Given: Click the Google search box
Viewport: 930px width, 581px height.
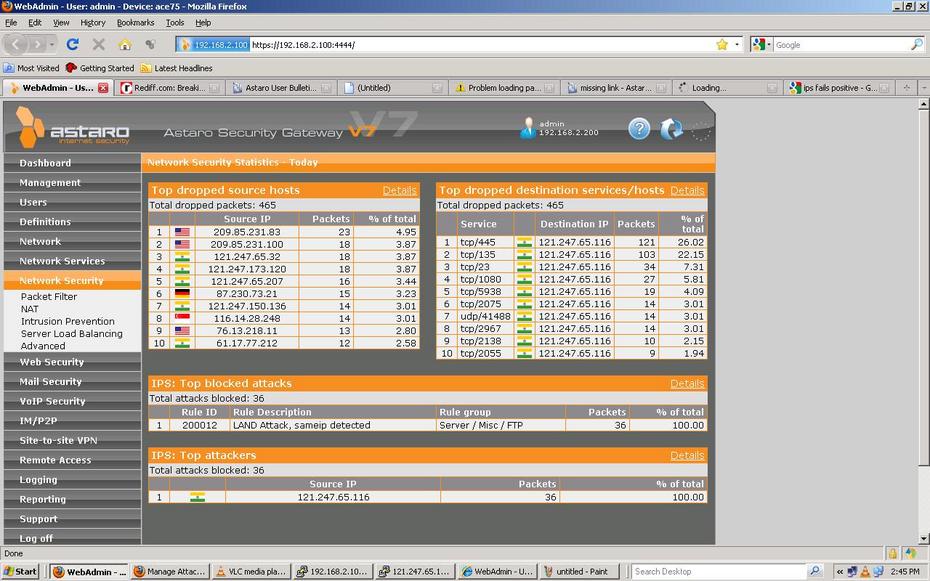Looking at the screenshot, I should coord(841,44).
